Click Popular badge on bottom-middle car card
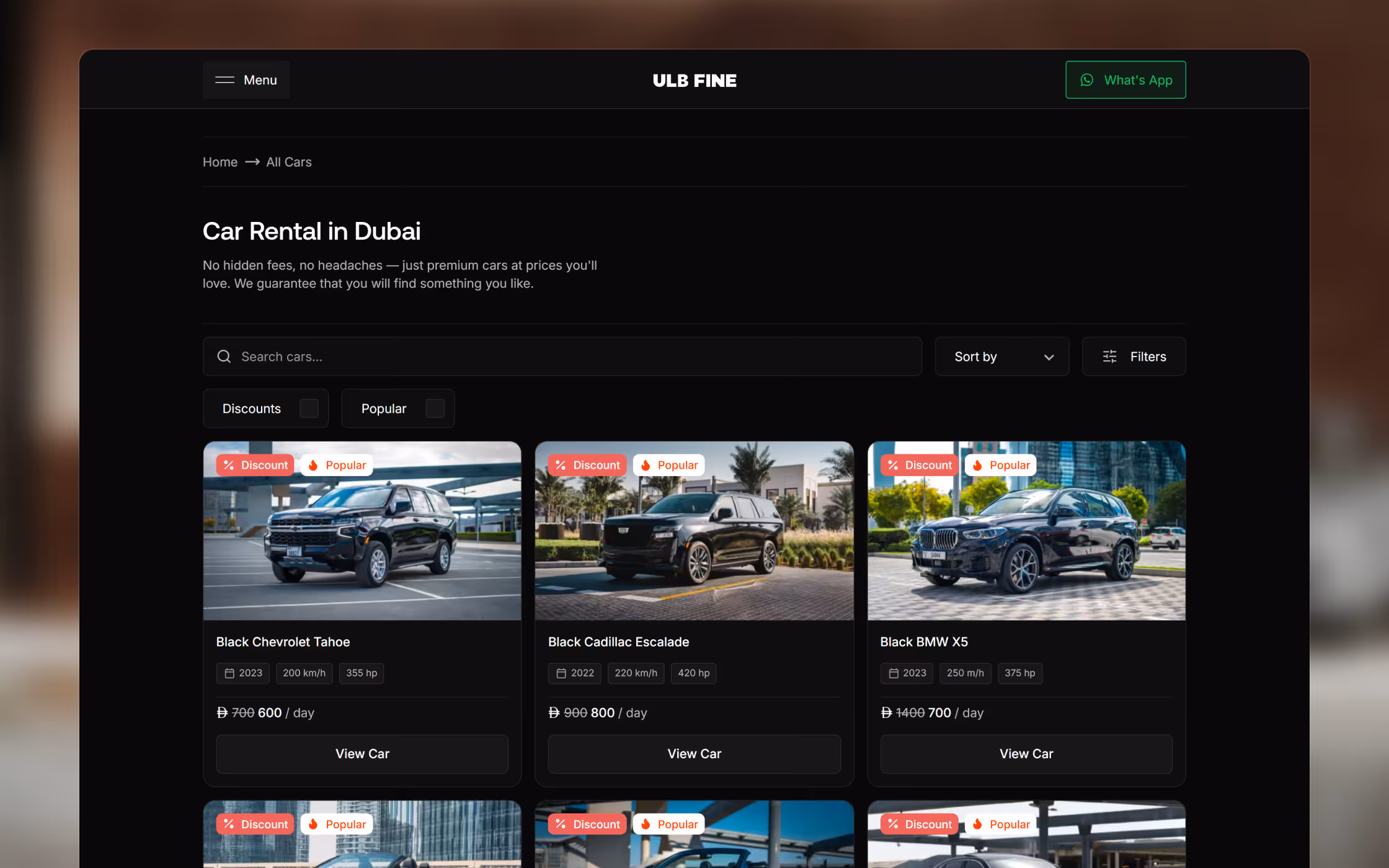This screenshot has width=1389, height=868. tap(668, 824)
